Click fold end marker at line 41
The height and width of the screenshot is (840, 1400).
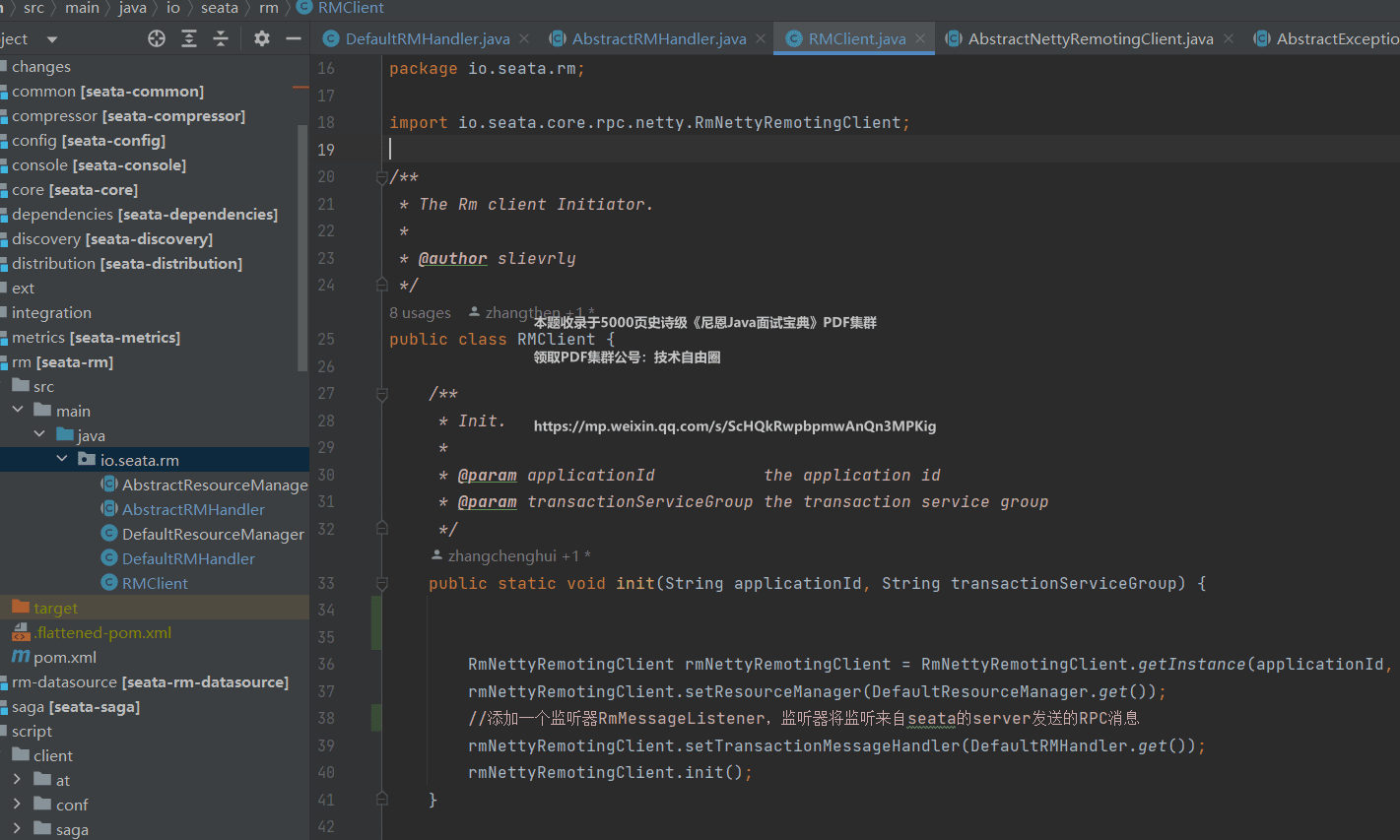tap(381, 800)
